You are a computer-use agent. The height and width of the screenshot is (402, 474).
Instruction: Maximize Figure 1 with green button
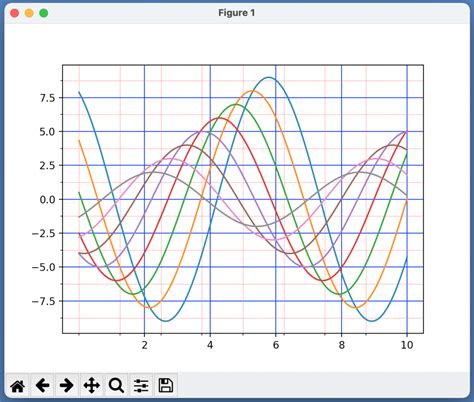pyautogui.click(x=44, y=13)
